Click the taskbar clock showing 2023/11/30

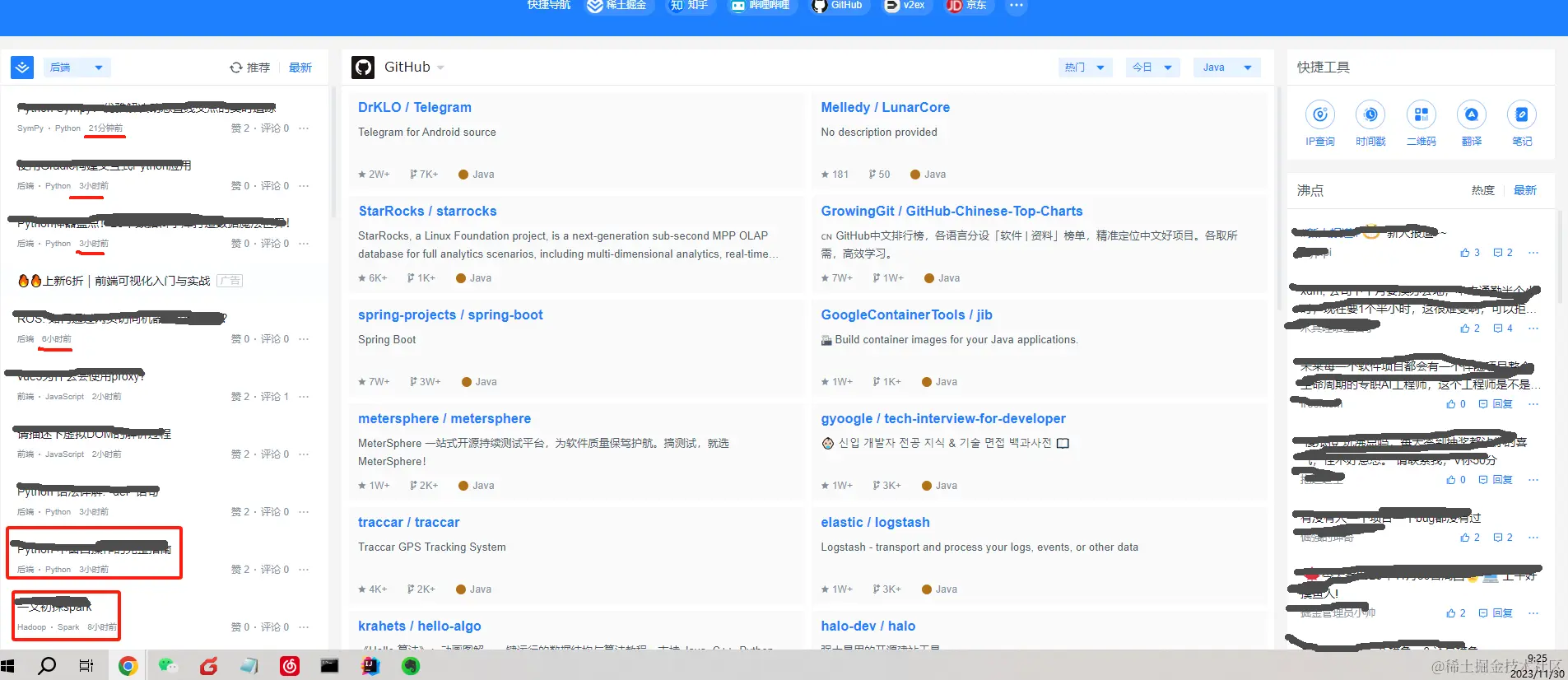pos(1538,666)
